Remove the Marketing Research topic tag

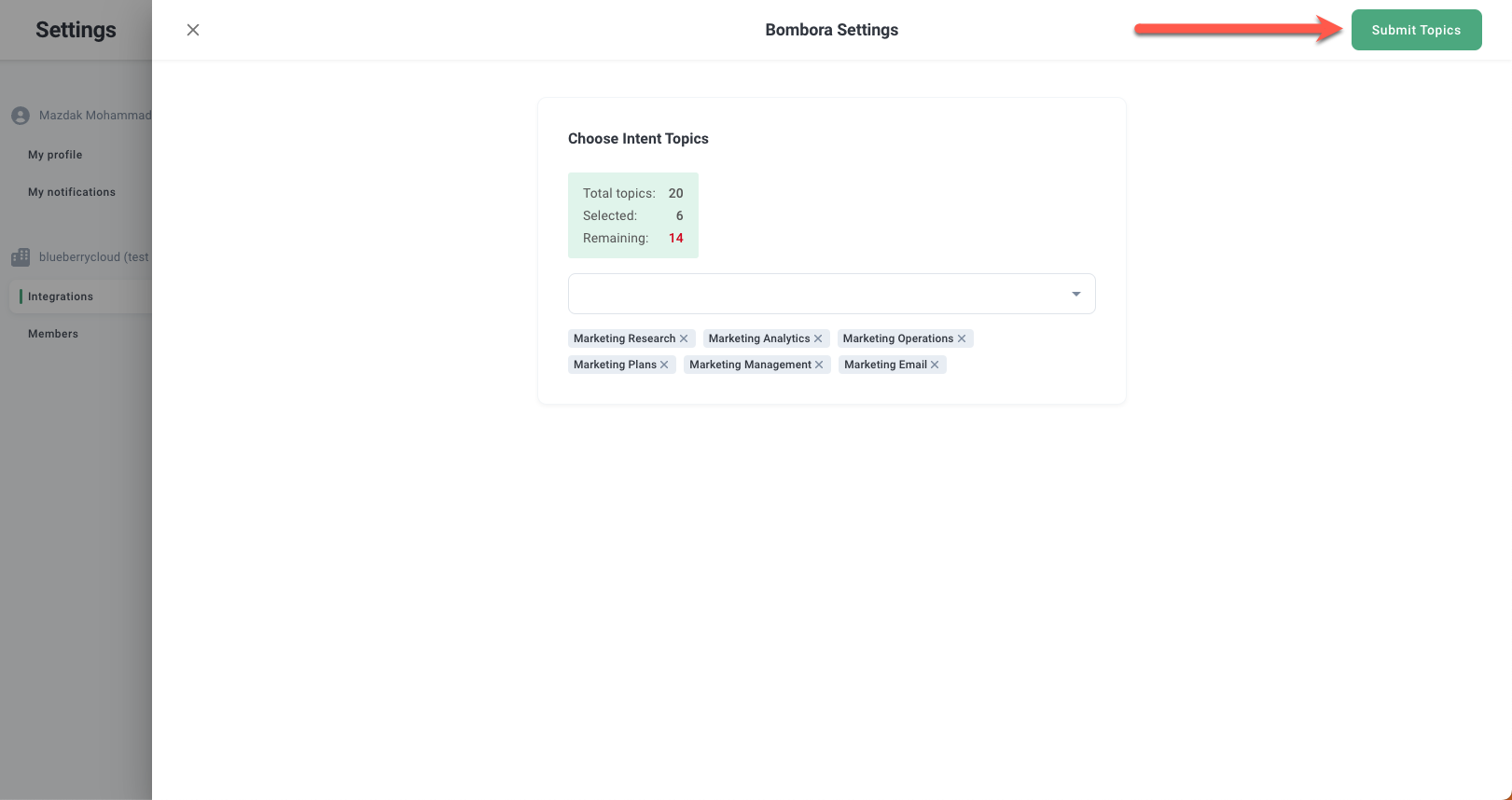coord(684,338)
